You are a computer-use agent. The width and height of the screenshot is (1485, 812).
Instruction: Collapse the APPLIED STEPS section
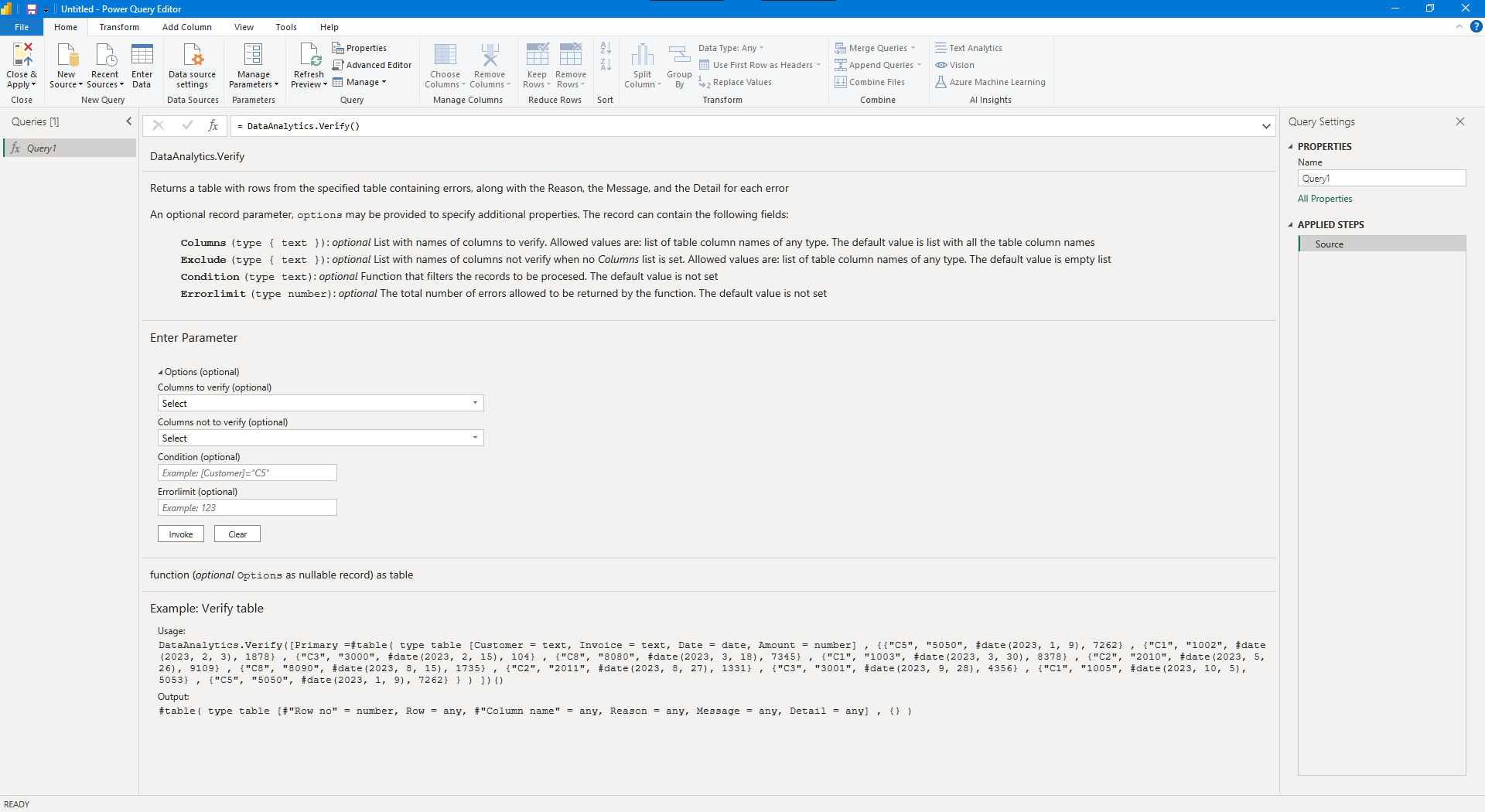coord(1291,224)
